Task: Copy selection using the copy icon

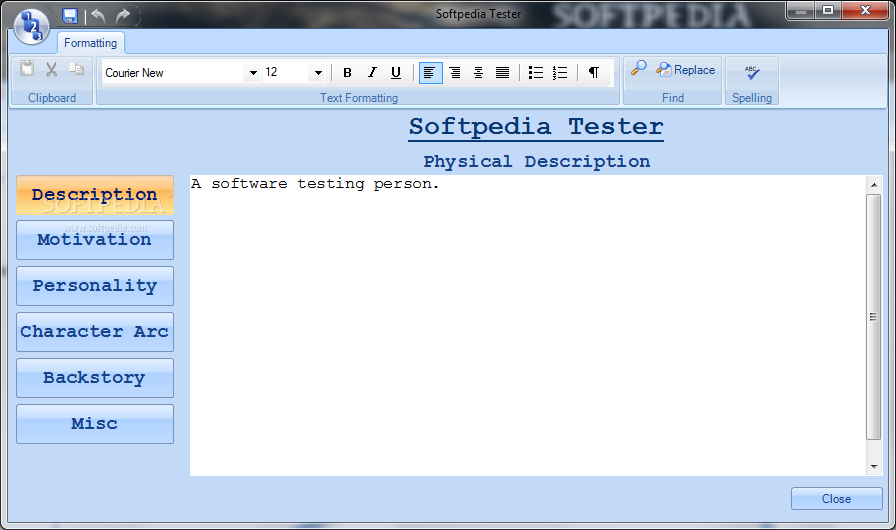Action: click(77, 69)
